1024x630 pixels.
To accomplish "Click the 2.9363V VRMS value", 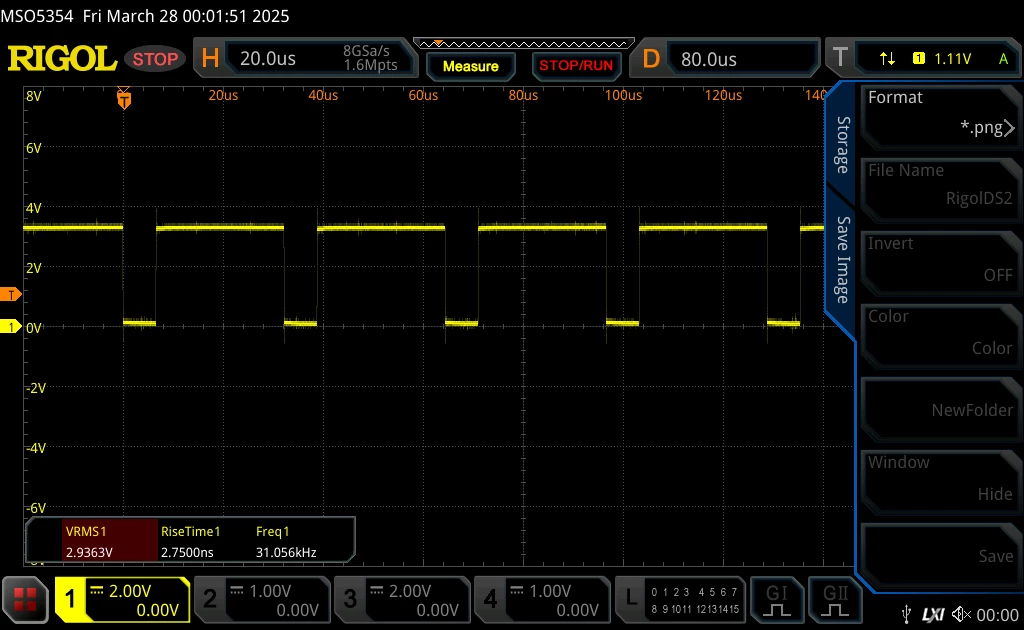I will [89, 552].
